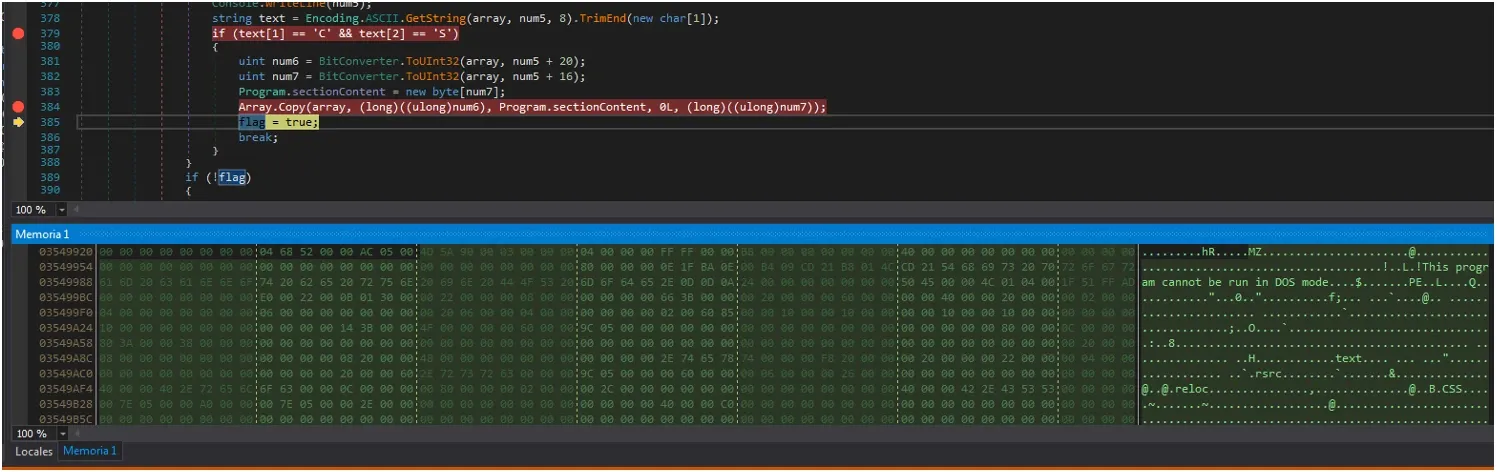1497x472 pixels.
Task: Click memory address 03549988
Action: (66, 282)
